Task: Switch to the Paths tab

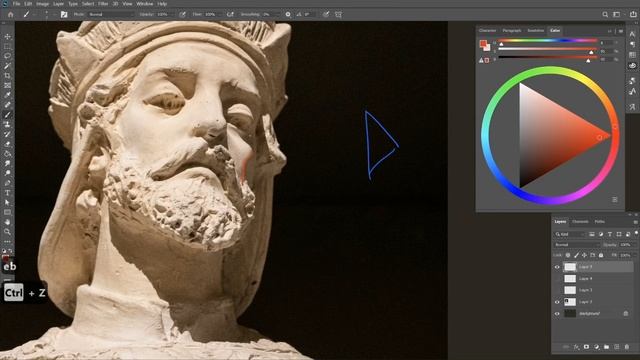Action: tap(600, 222)
